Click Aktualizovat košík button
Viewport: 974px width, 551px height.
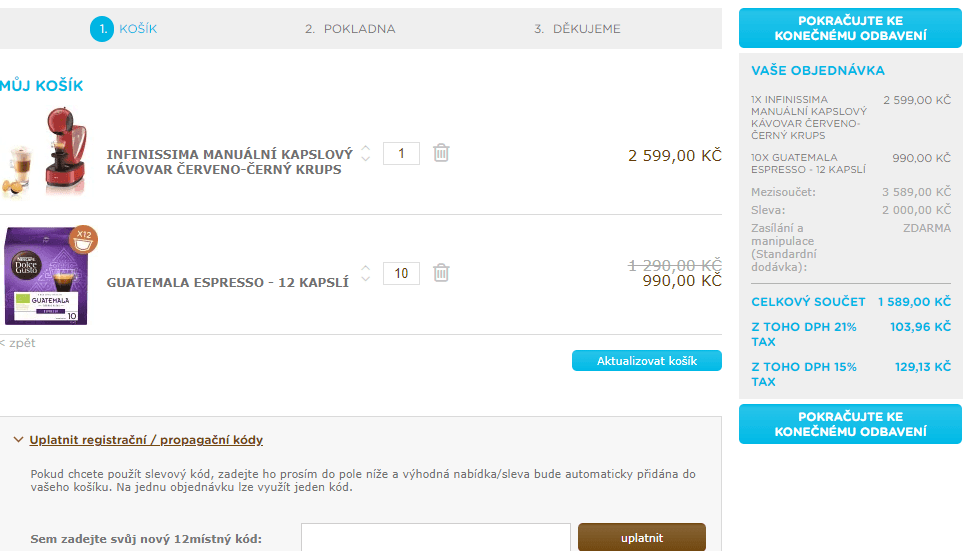click(x=647, y=361)
